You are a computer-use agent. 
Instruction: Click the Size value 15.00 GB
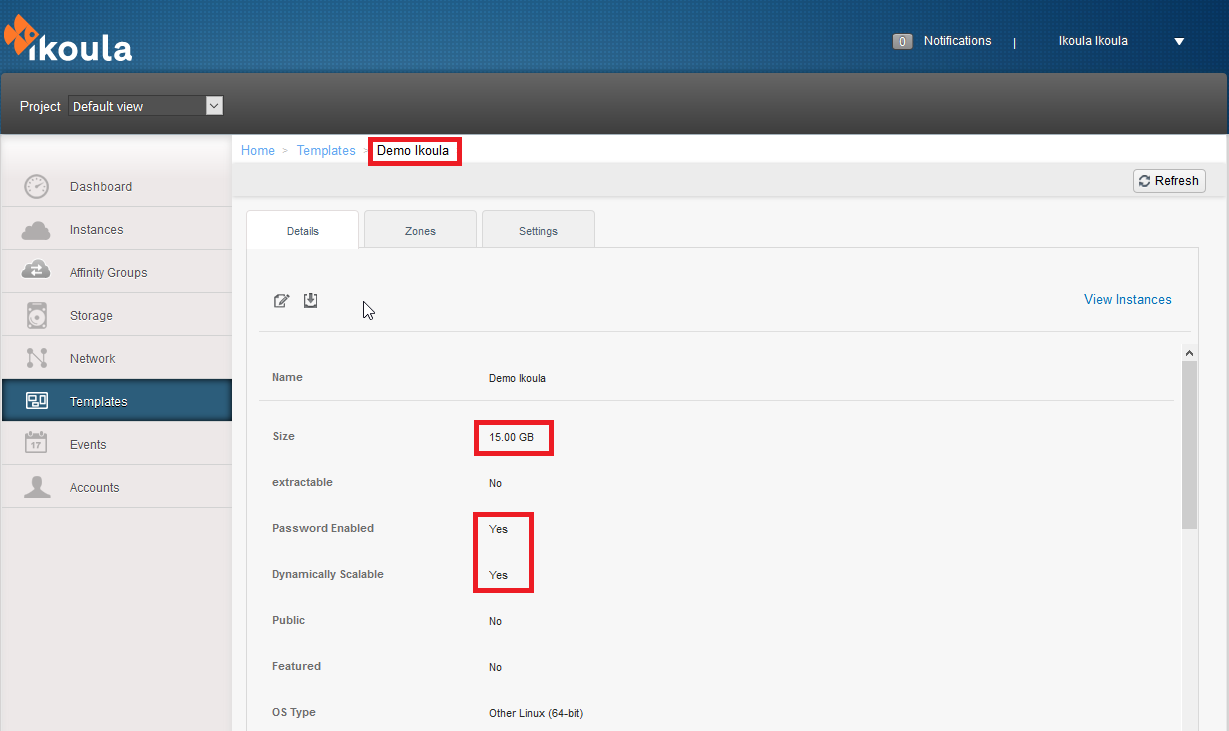pyautogui.click(x=511, y=438)
